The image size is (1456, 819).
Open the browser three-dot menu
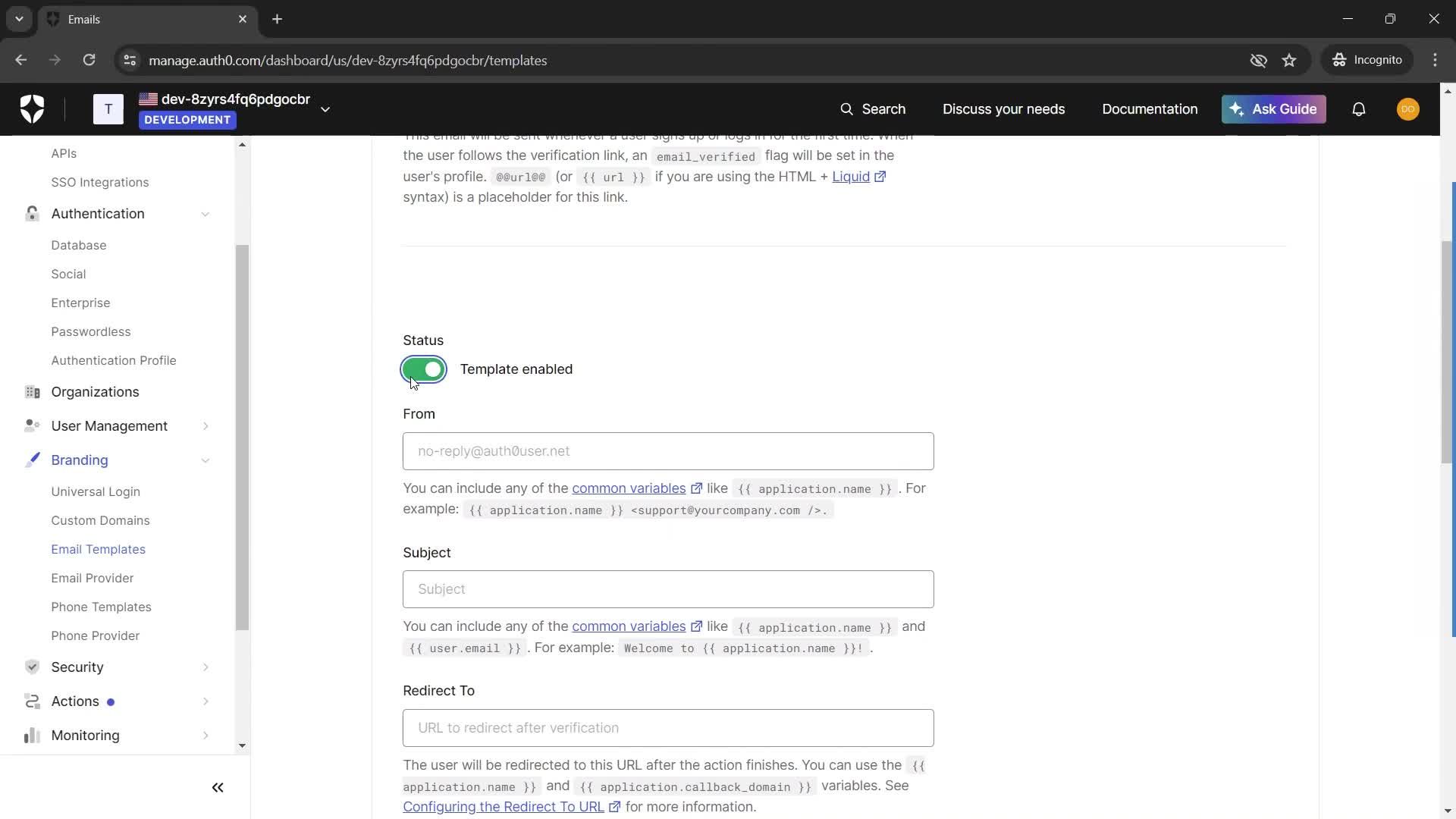1435,60
